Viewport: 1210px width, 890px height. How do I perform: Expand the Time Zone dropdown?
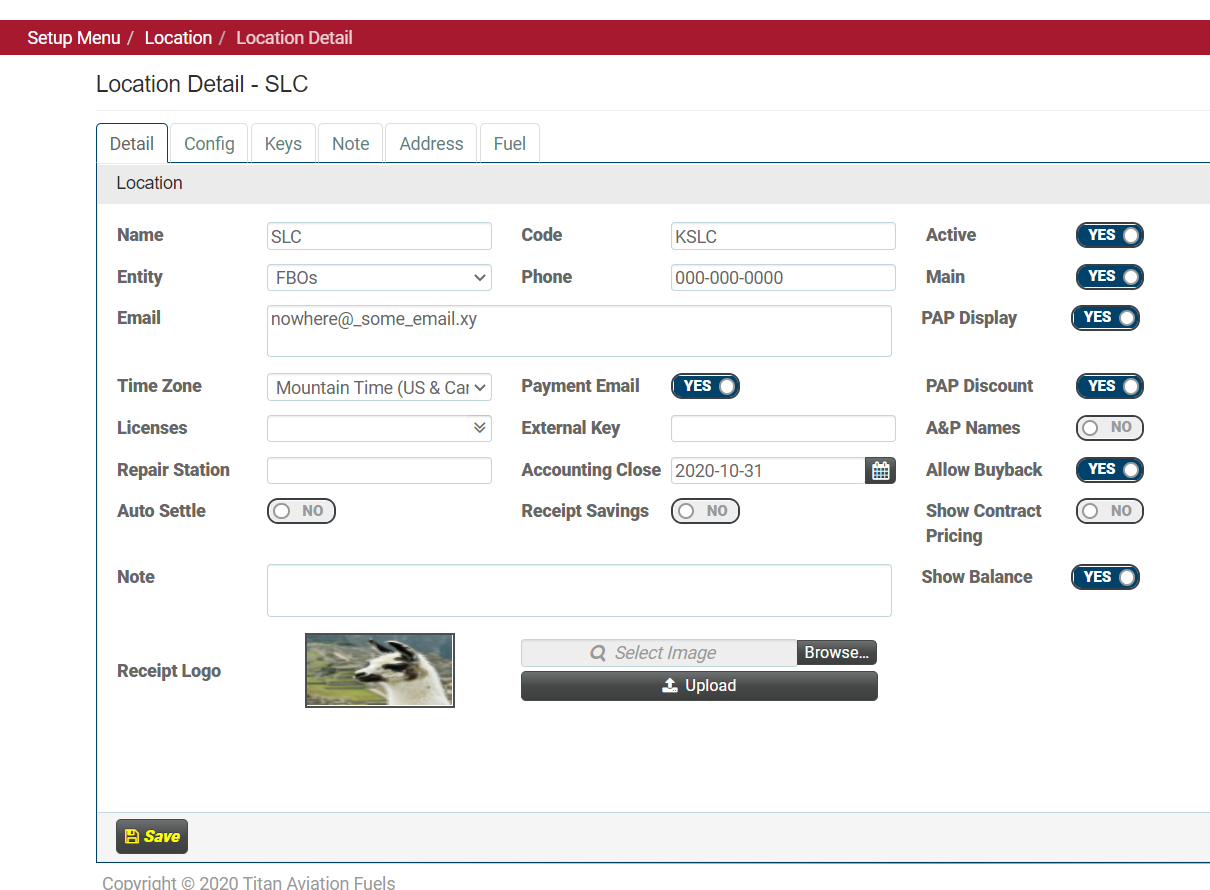point(379,387)
